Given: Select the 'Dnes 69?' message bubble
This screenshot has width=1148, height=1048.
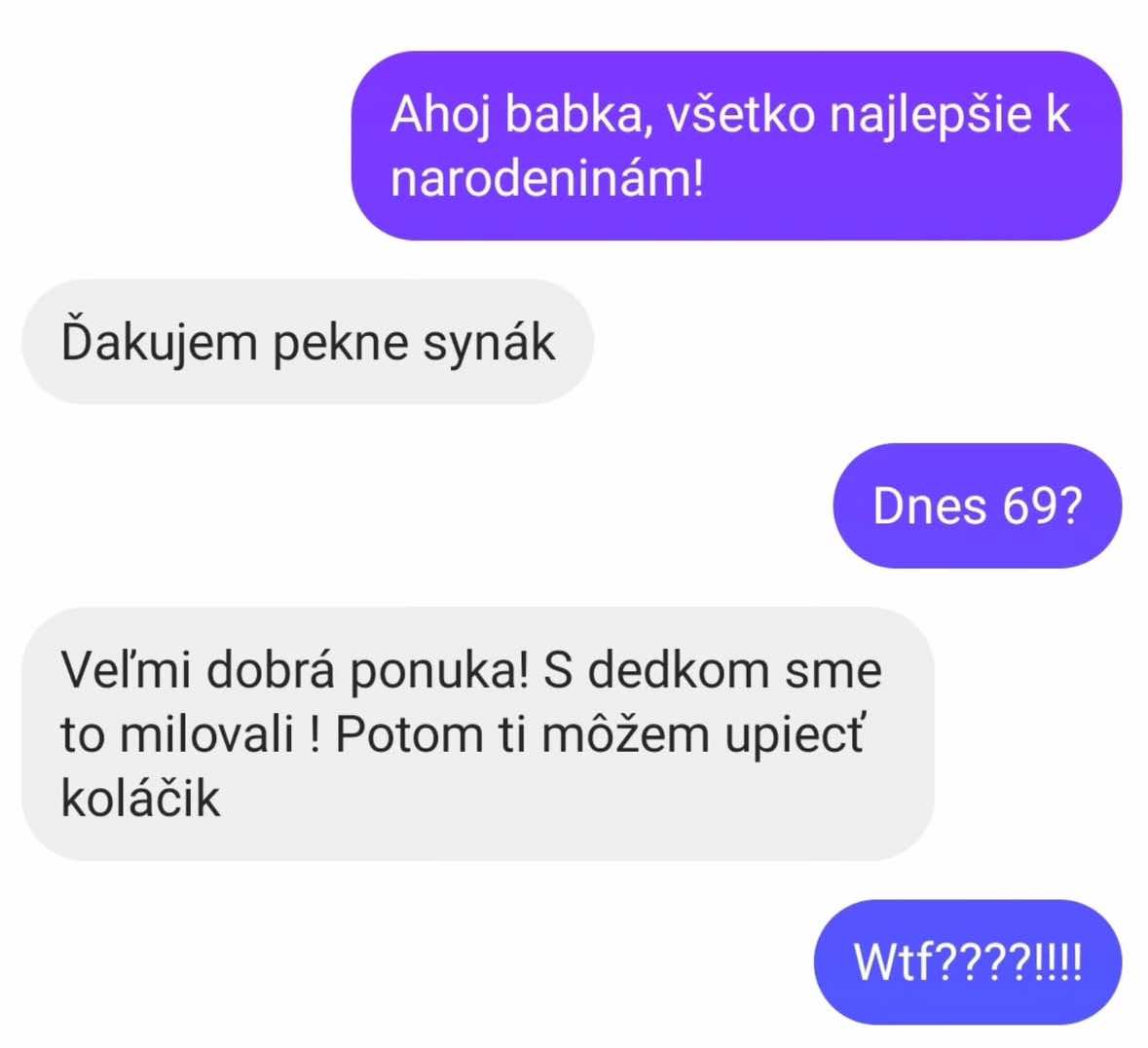Looking at the screenshot, I should (977, 505).
